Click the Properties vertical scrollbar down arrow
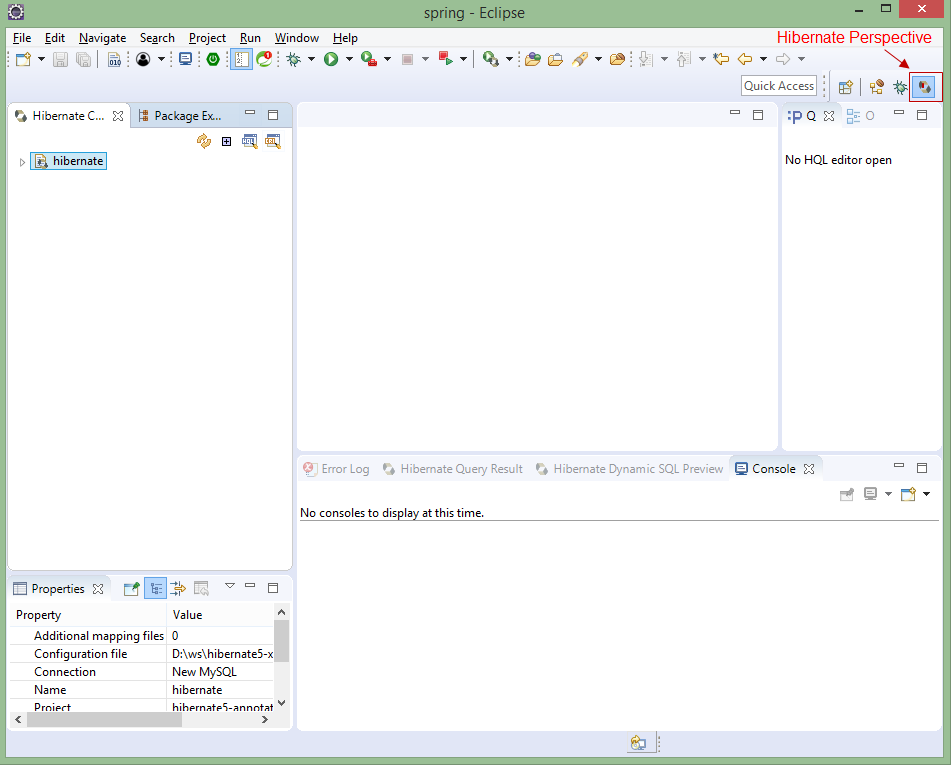The image size is (951, 765). pos(281,703)
